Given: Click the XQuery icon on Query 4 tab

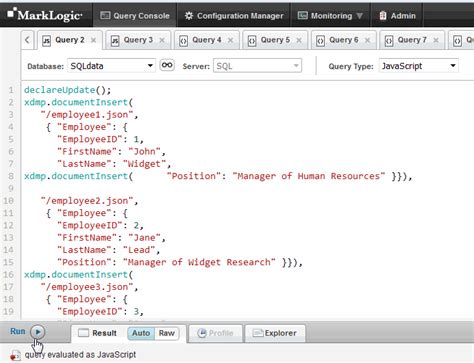Looking at the screenshot, I should (x=183, y=41).
